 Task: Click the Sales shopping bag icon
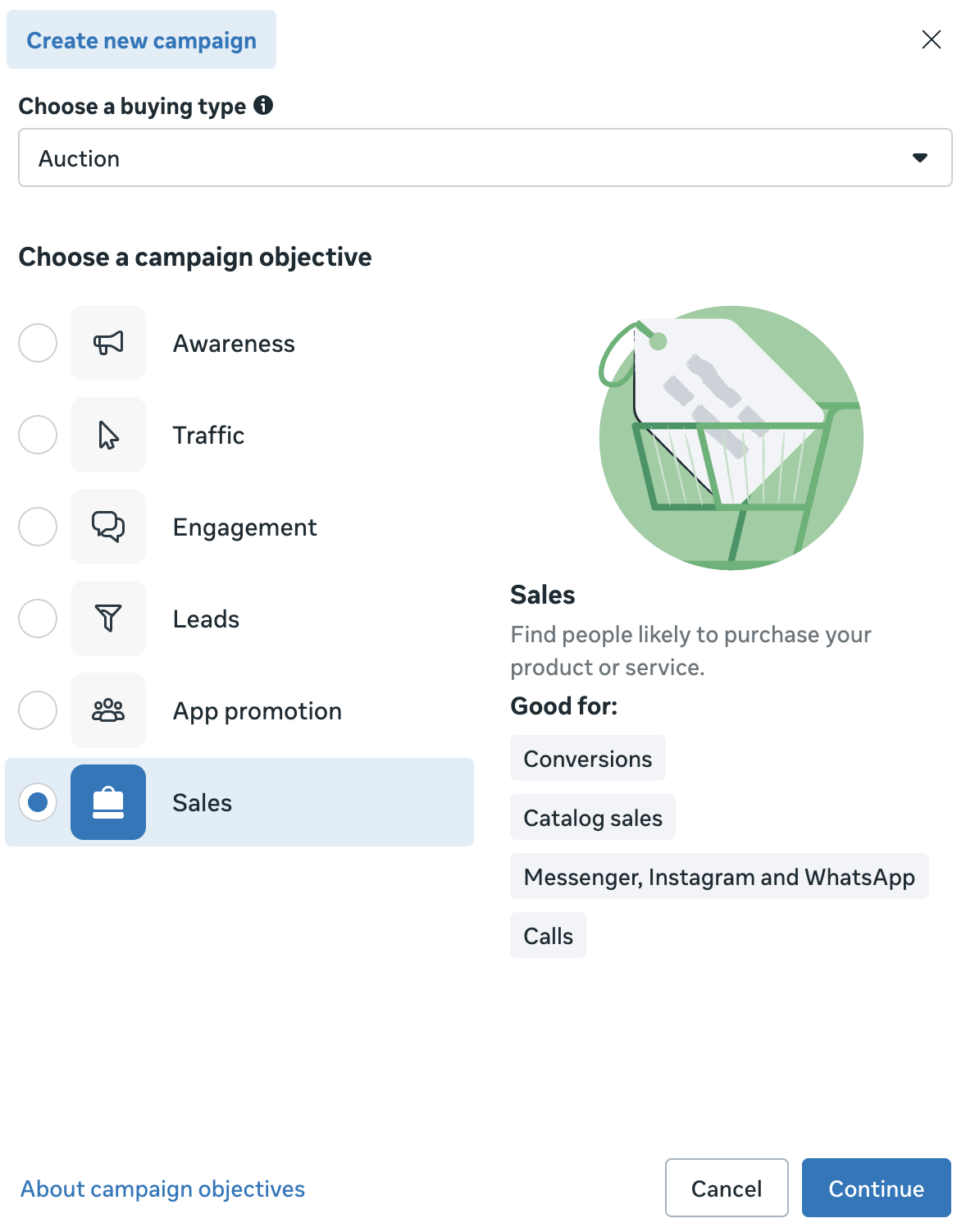point(108,802)
